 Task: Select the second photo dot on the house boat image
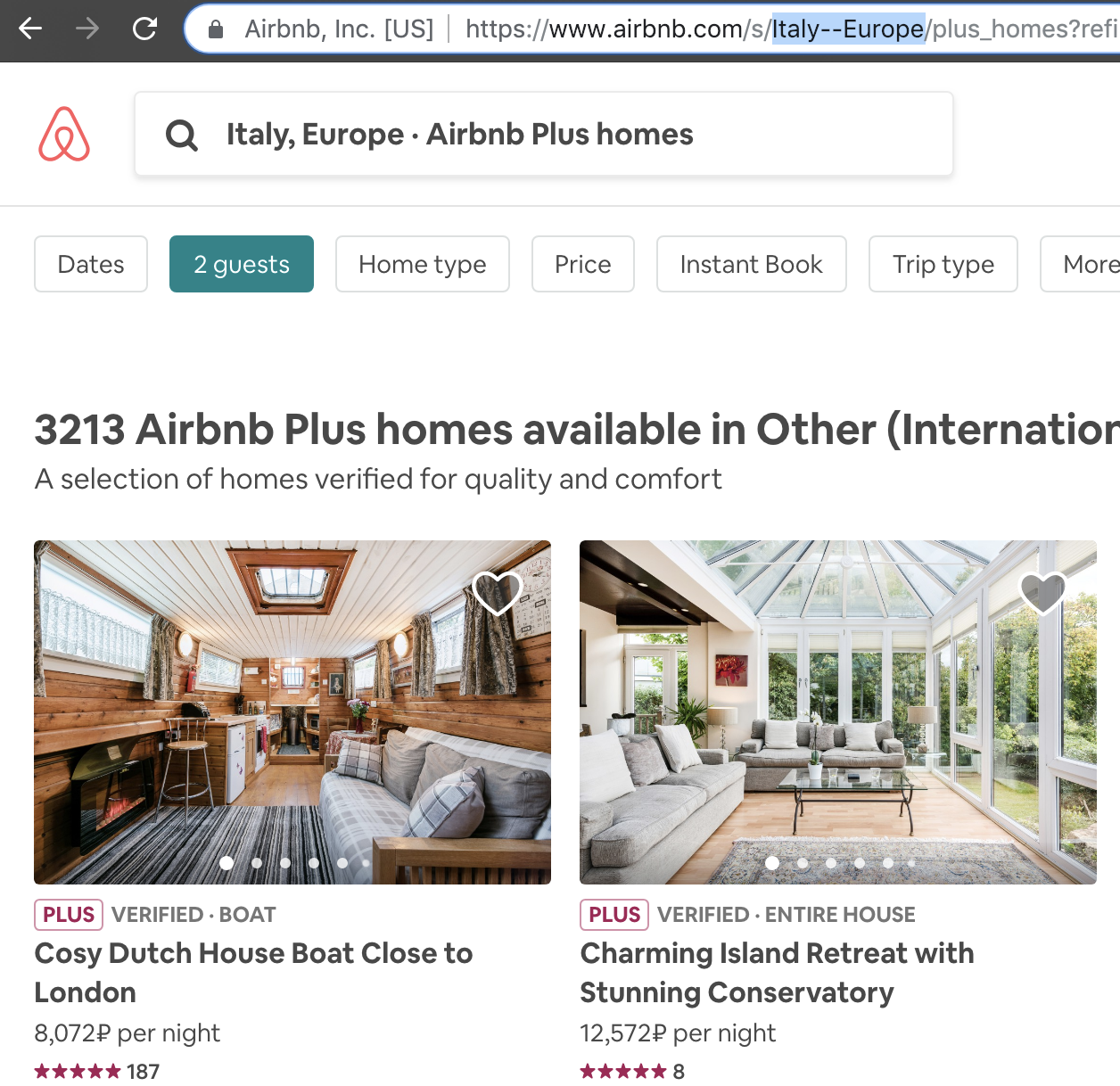(257, 862)
